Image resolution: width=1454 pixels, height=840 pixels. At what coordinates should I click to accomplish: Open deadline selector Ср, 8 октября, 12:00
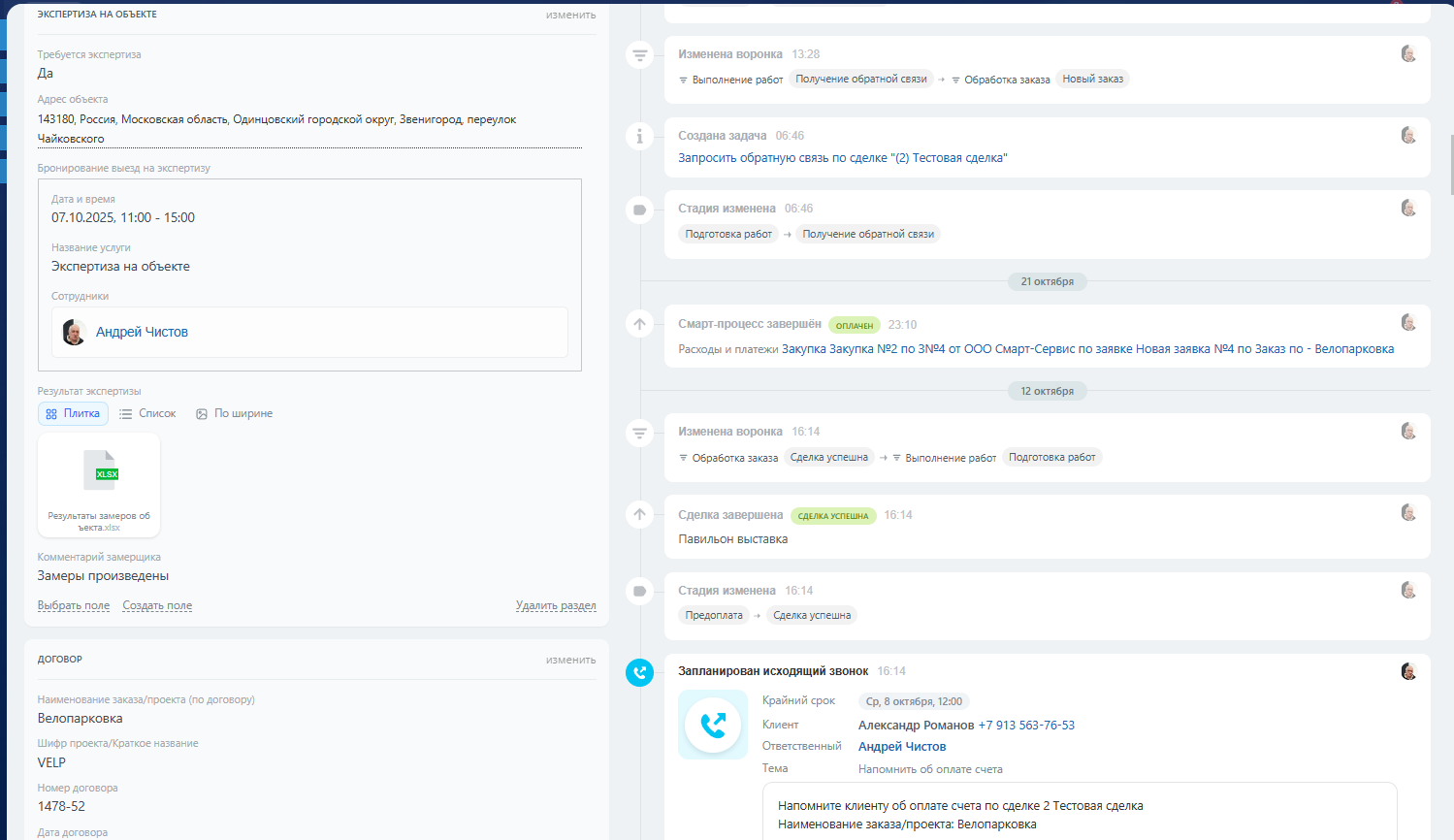pos(914,701)
